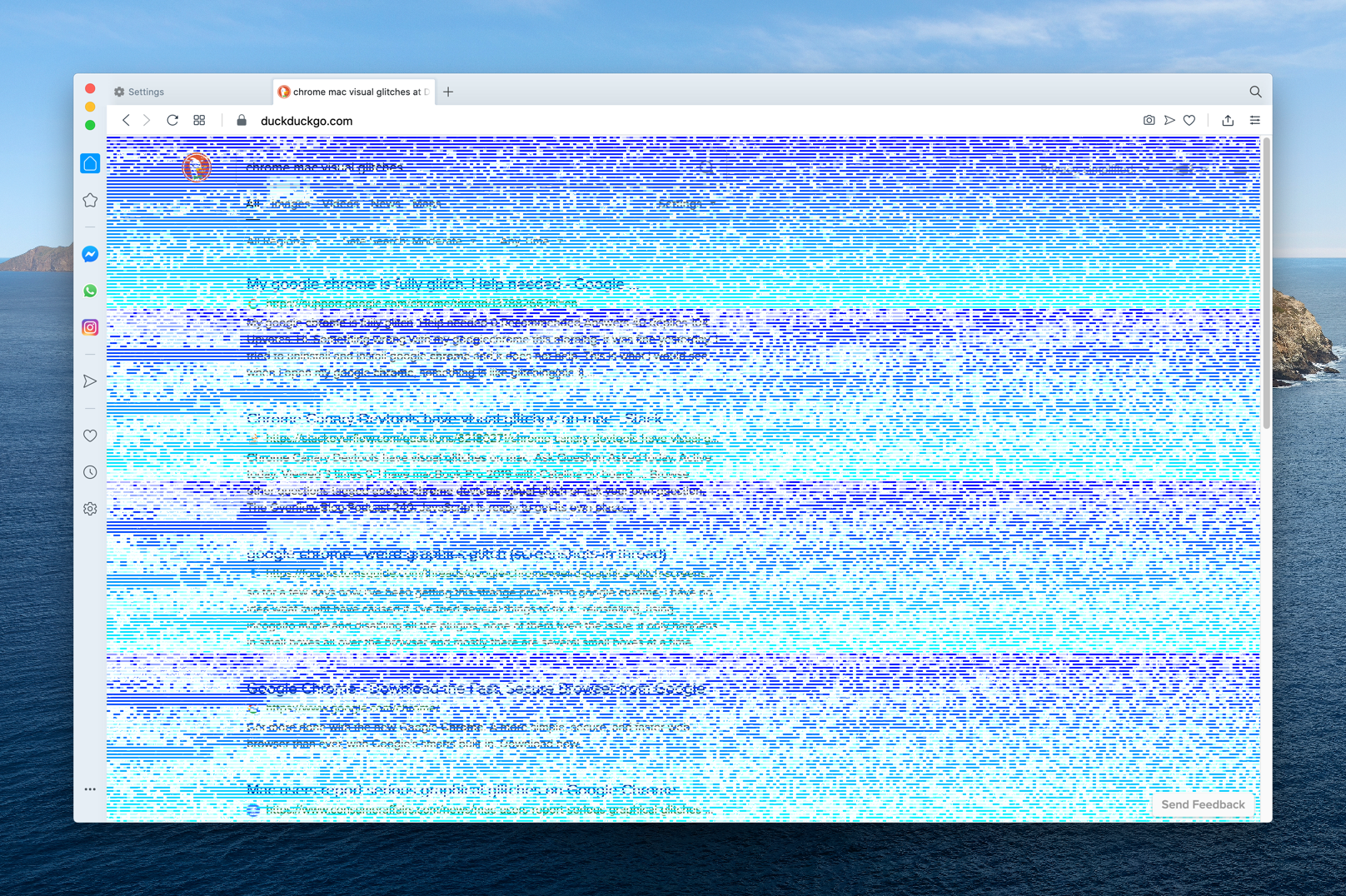Click the page's vertical scrollbar thumb
This screenshot has height=896, width=1346.
[1266, 283]
